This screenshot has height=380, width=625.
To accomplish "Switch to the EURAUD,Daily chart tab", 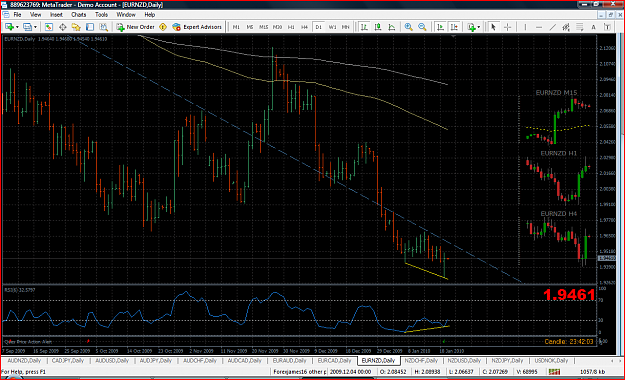I will pyautogui.click(x=289, y=360).
